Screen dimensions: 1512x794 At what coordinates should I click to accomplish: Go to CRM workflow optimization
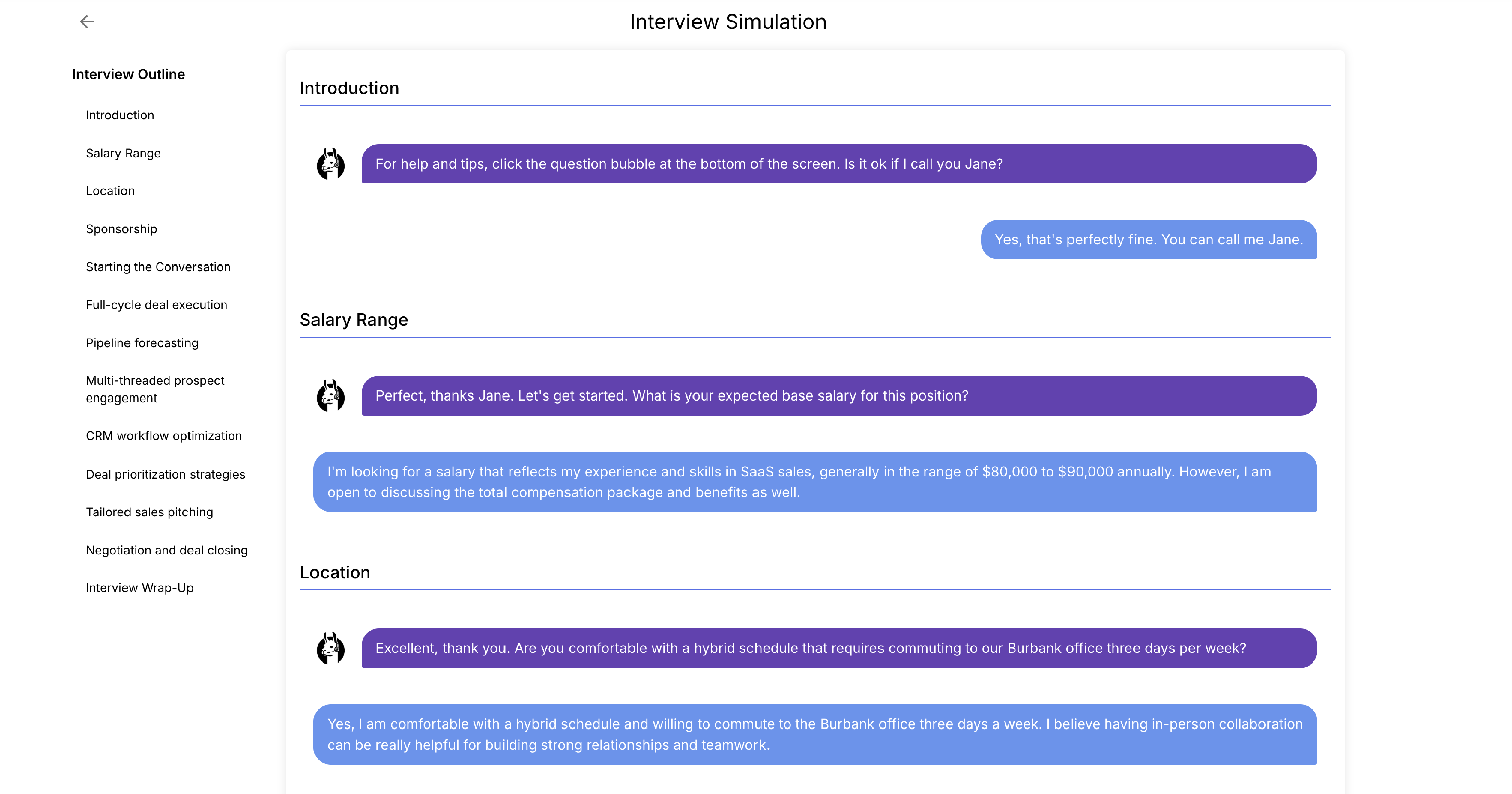[x=163, y=436]
